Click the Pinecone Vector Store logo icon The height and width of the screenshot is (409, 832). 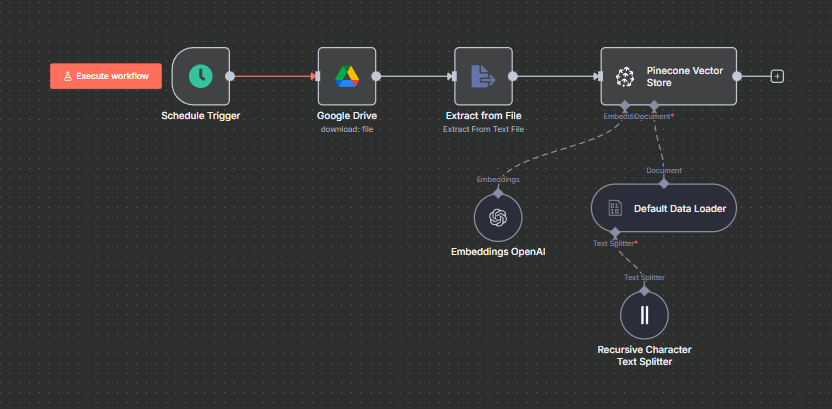pyautogui.click(x=625, y=76)
